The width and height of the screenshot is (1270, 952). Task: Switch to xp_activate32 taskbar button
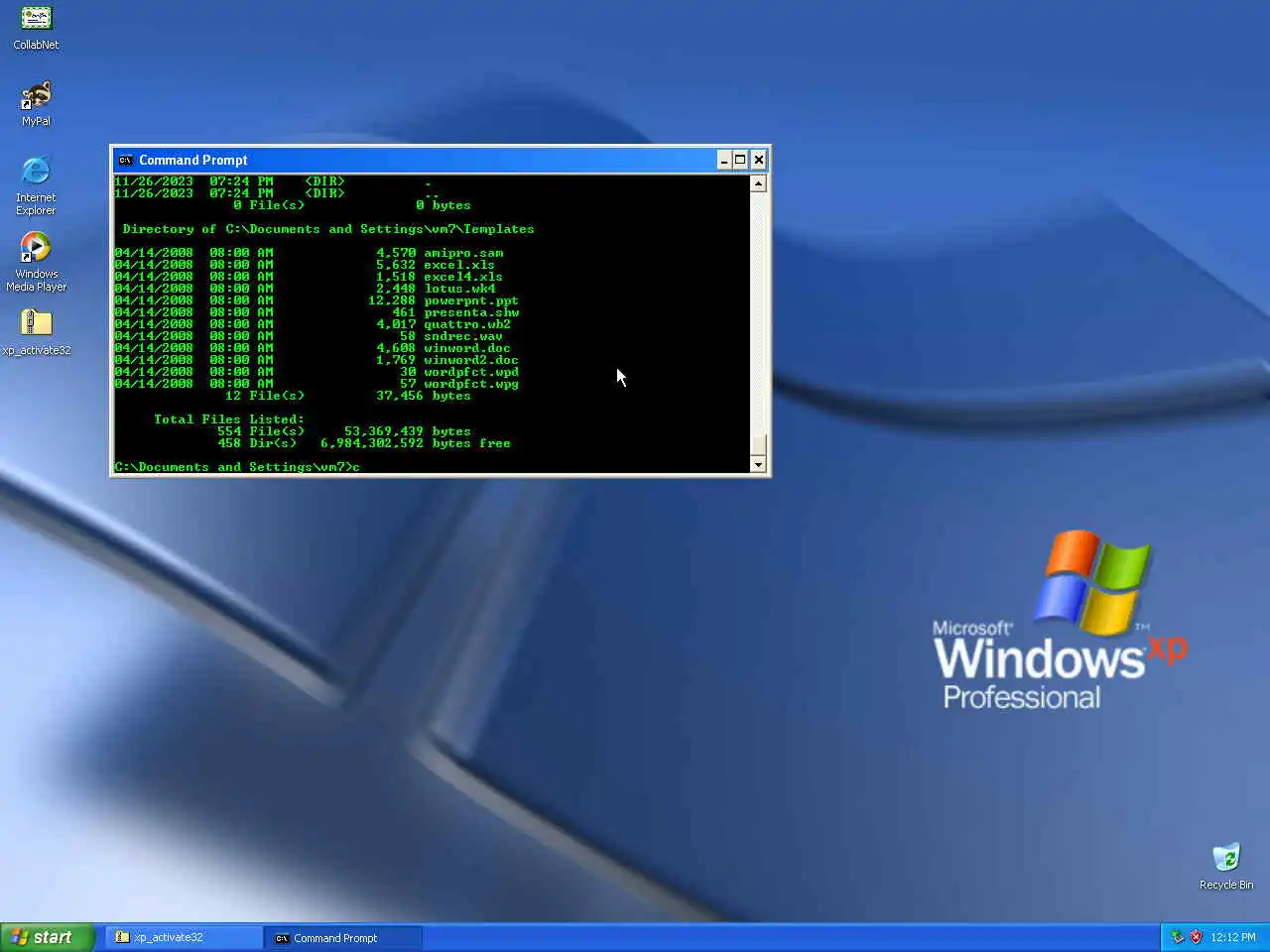click(184, 937)
